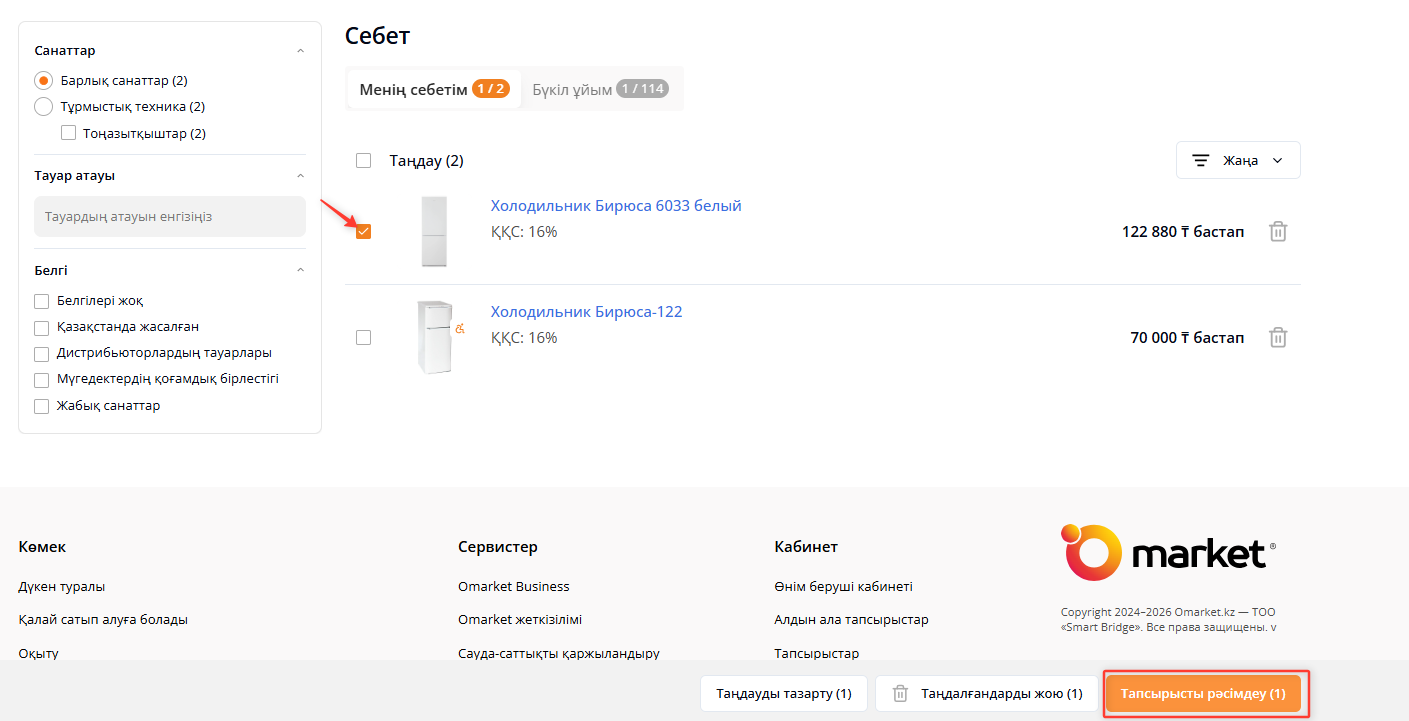Image resolution: width=1409 pixels, height=721 pixels.
Task: Open the Бирюса-122 refrigerator thumbnail
Action: (434, 338)
